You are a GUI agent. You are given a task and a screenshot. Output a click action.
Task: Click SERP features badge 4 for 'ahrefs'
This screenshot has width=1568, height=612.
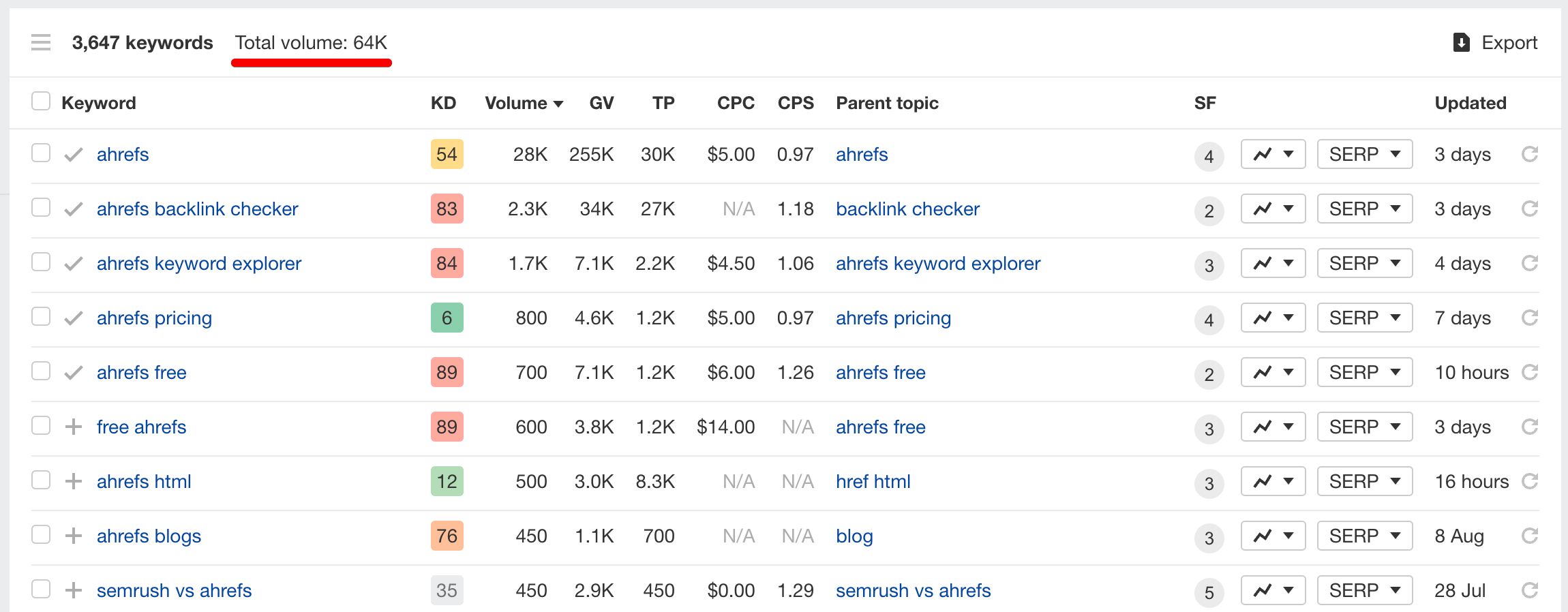[x=1209, y=156]
